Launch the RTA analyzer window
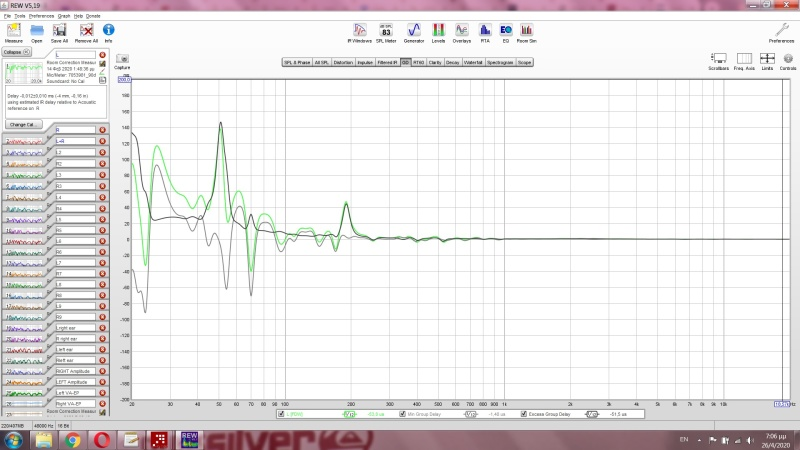The width and height of the screenshot is (800, 450). click(485, 32)
